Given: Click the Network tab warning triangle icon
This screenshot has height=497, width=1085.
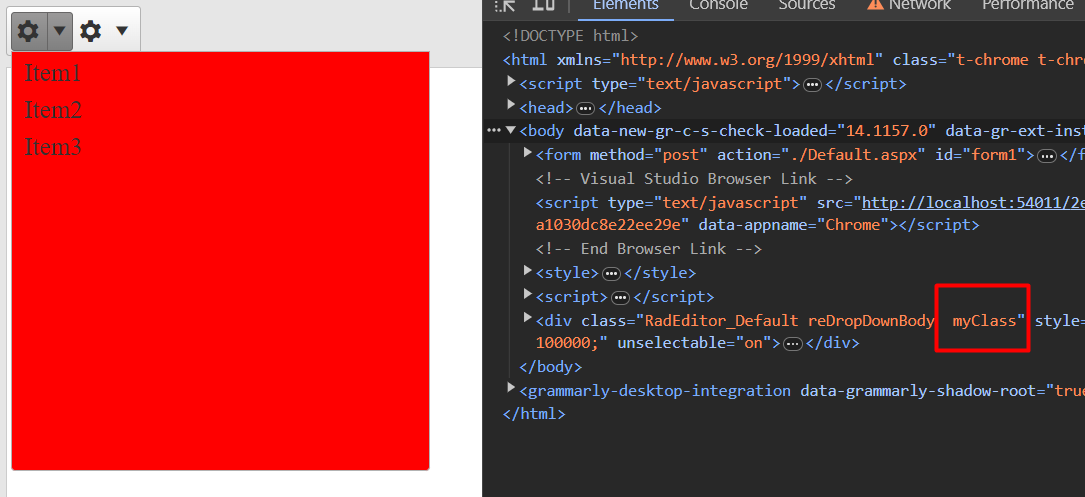Looking at the screenshot, I should coord(875,5).
